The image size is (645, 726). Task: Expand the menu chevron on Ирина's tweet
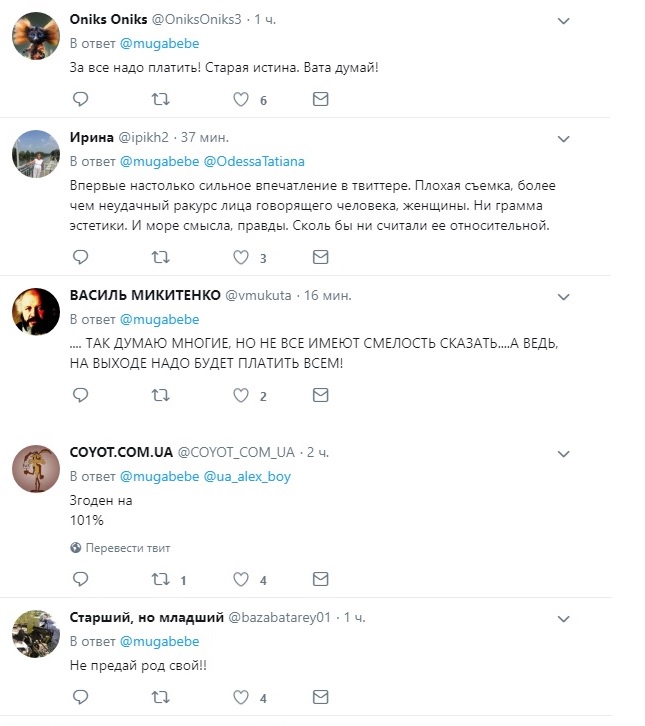coord(563,137)
